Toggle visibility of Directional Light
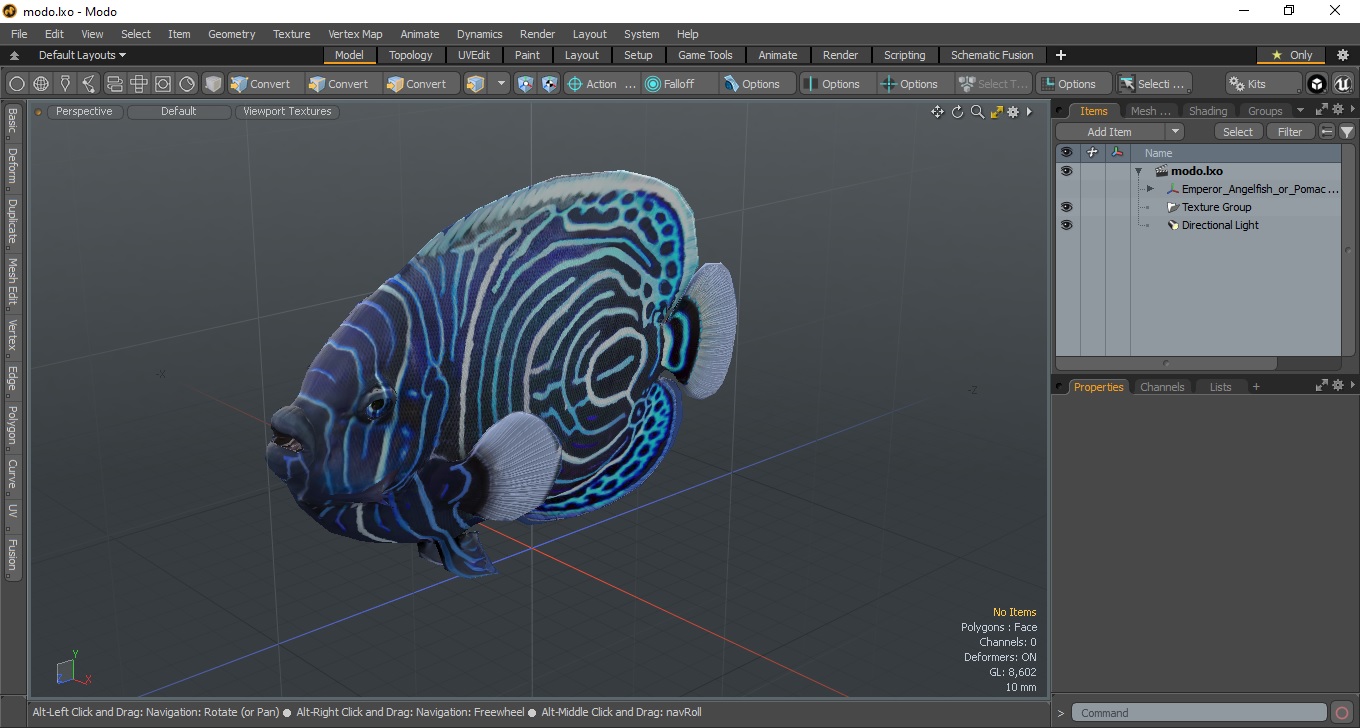The image size is (1360, 728). click(x=1066, y=225)
